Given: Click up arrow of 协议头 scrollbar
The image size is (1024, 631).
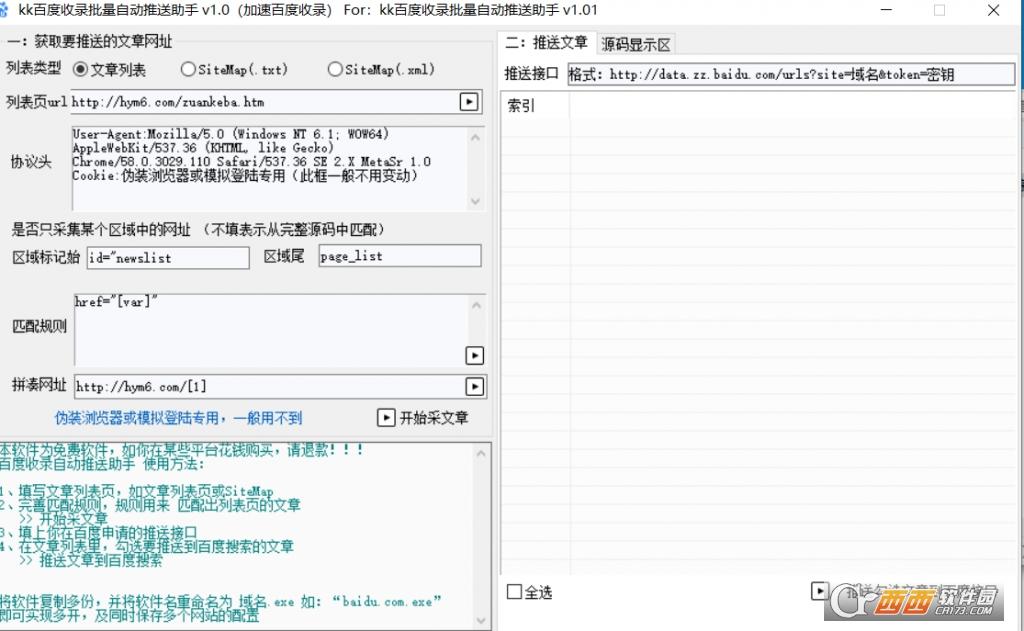Looking at the screenshot, I should (x=475, y=137).
